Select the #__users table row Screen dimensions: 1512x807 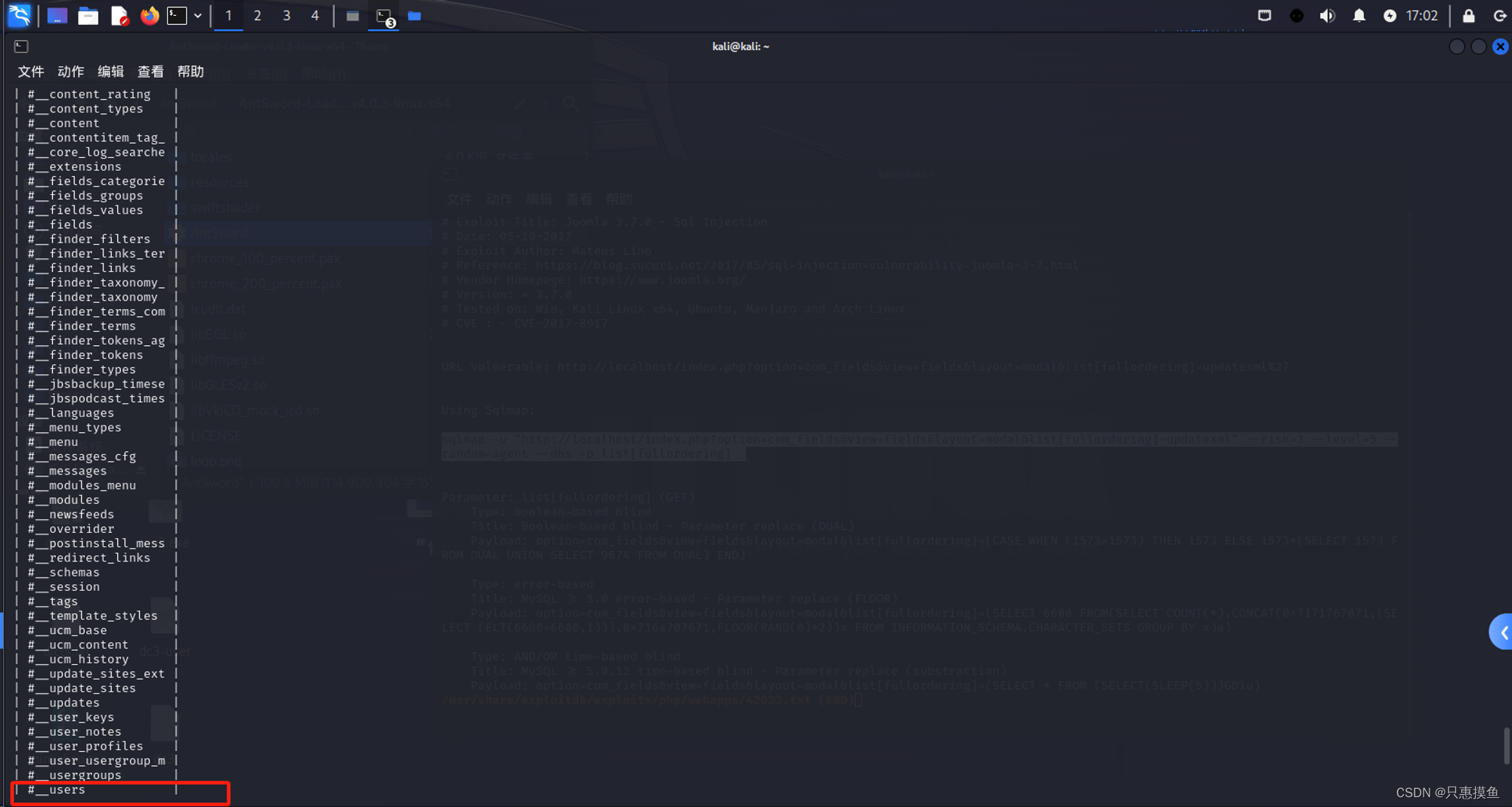point(97,790)
